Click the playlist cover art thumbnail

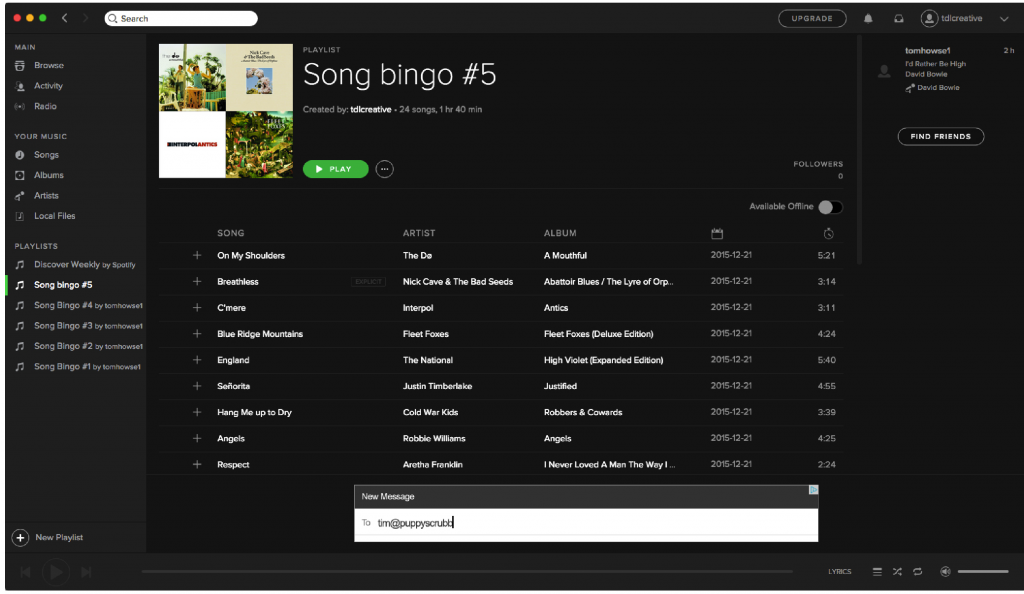click(226, 110)
